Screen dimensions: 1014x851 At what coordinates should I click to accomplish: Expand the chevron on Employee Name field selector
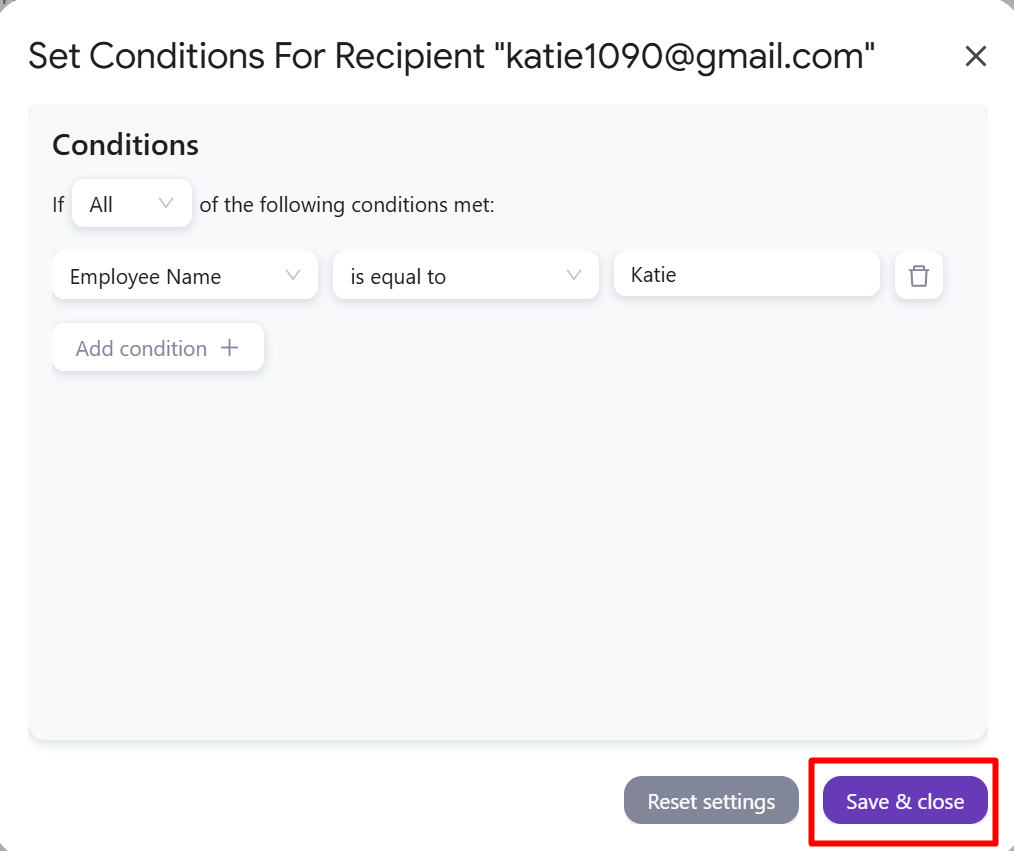[x=293, y=275]
